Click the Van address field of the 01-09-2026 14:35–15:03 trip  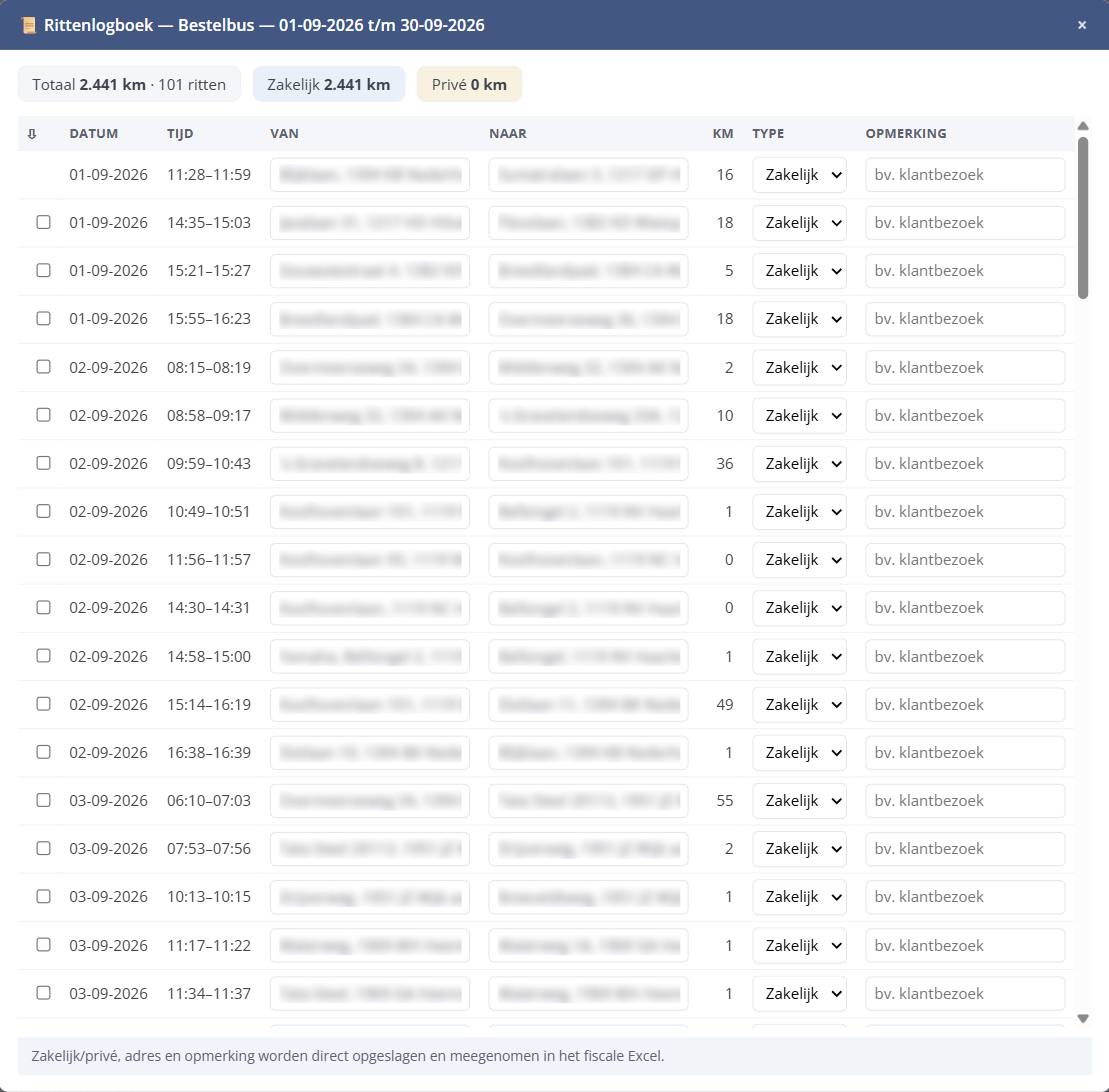[370, 223]
